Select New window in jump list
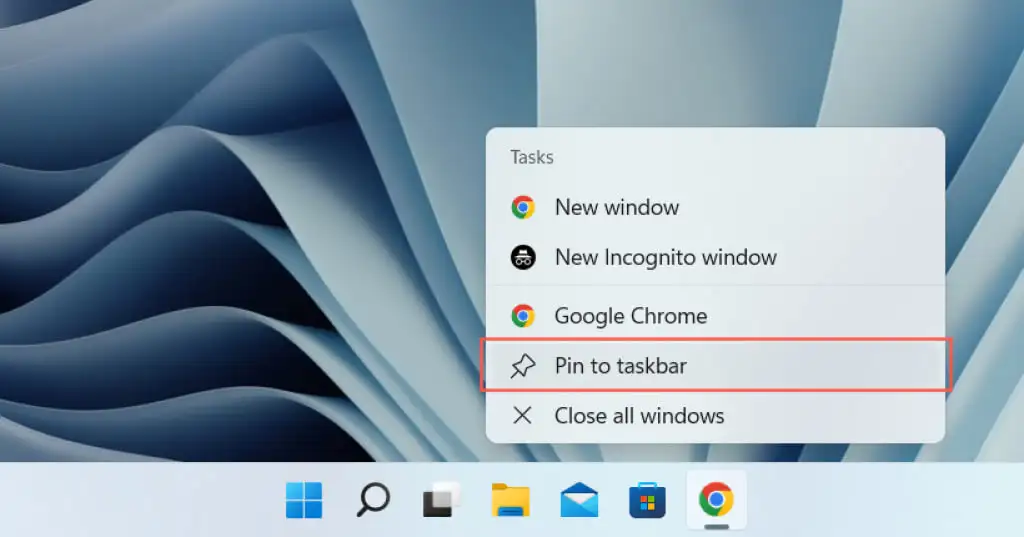Screen dimensions: 1024x537 coord(716,207)
